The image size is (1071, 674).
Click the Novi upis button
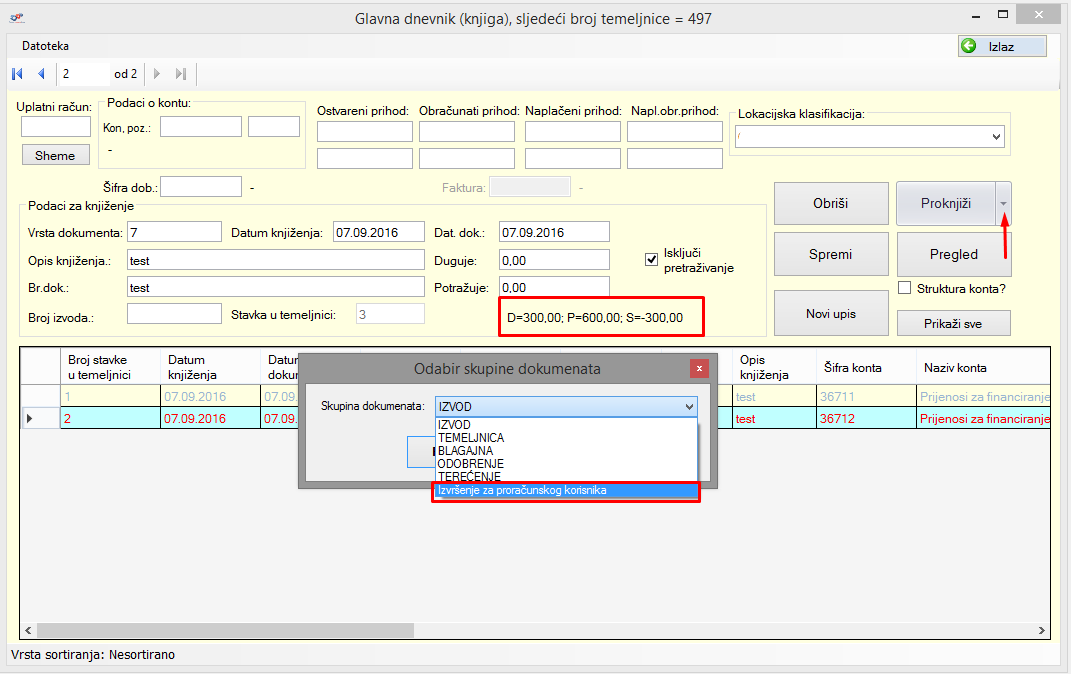tap(830, 314)
